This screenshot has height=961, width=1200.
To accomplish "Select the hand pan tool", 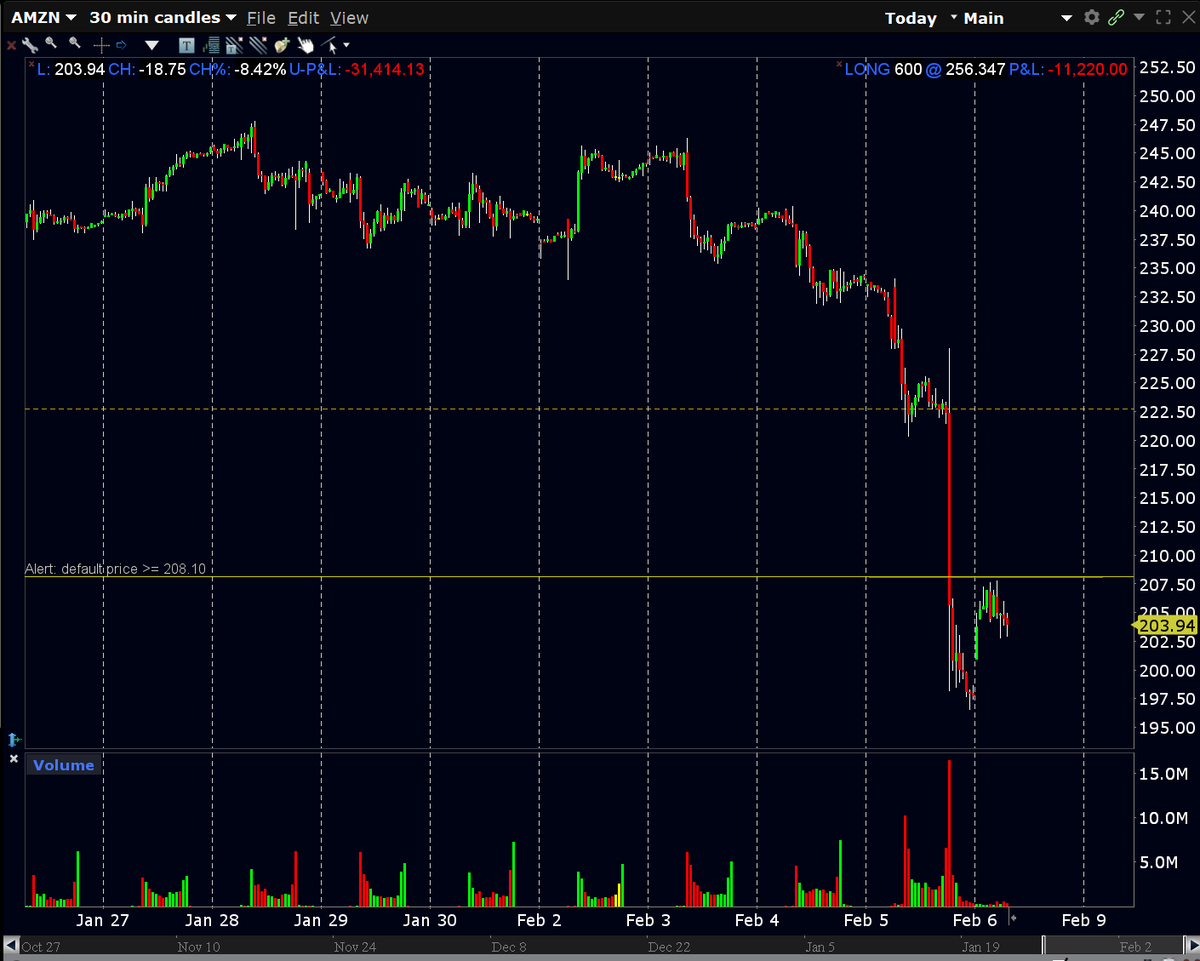I will click(305, 45).
